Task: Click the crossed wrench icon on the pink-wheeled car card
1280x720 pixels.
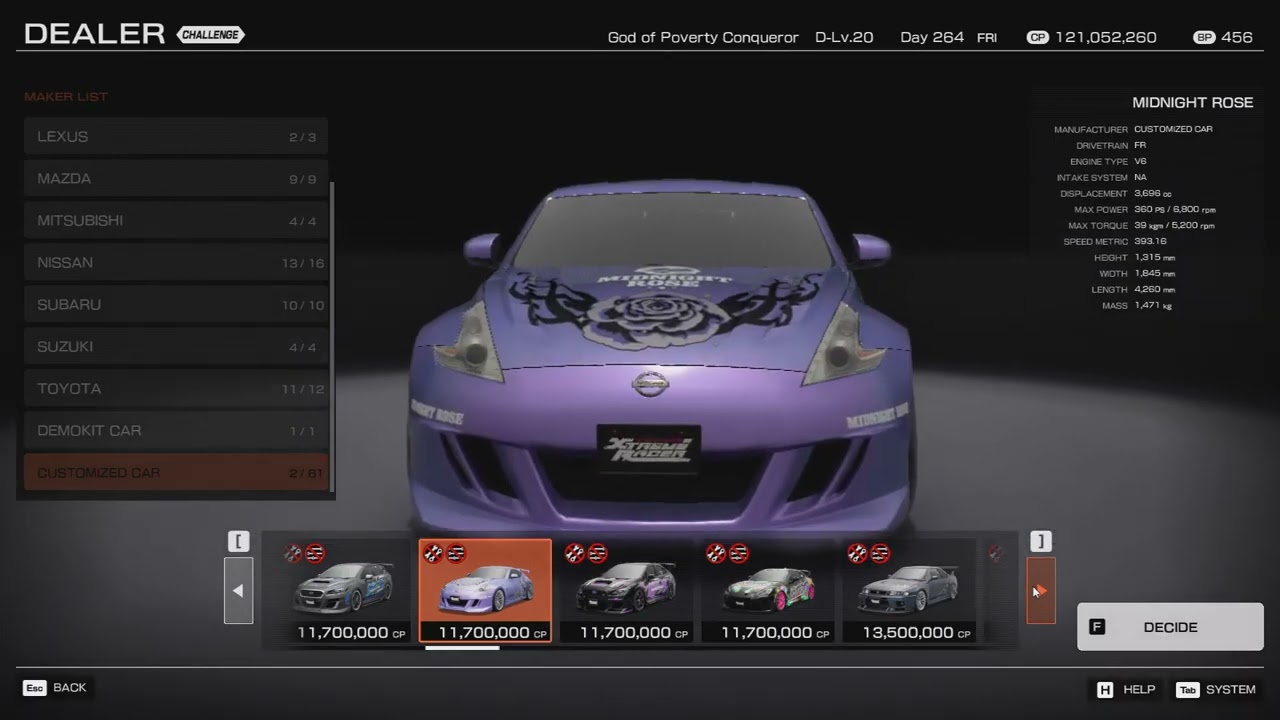Action: 716,553
